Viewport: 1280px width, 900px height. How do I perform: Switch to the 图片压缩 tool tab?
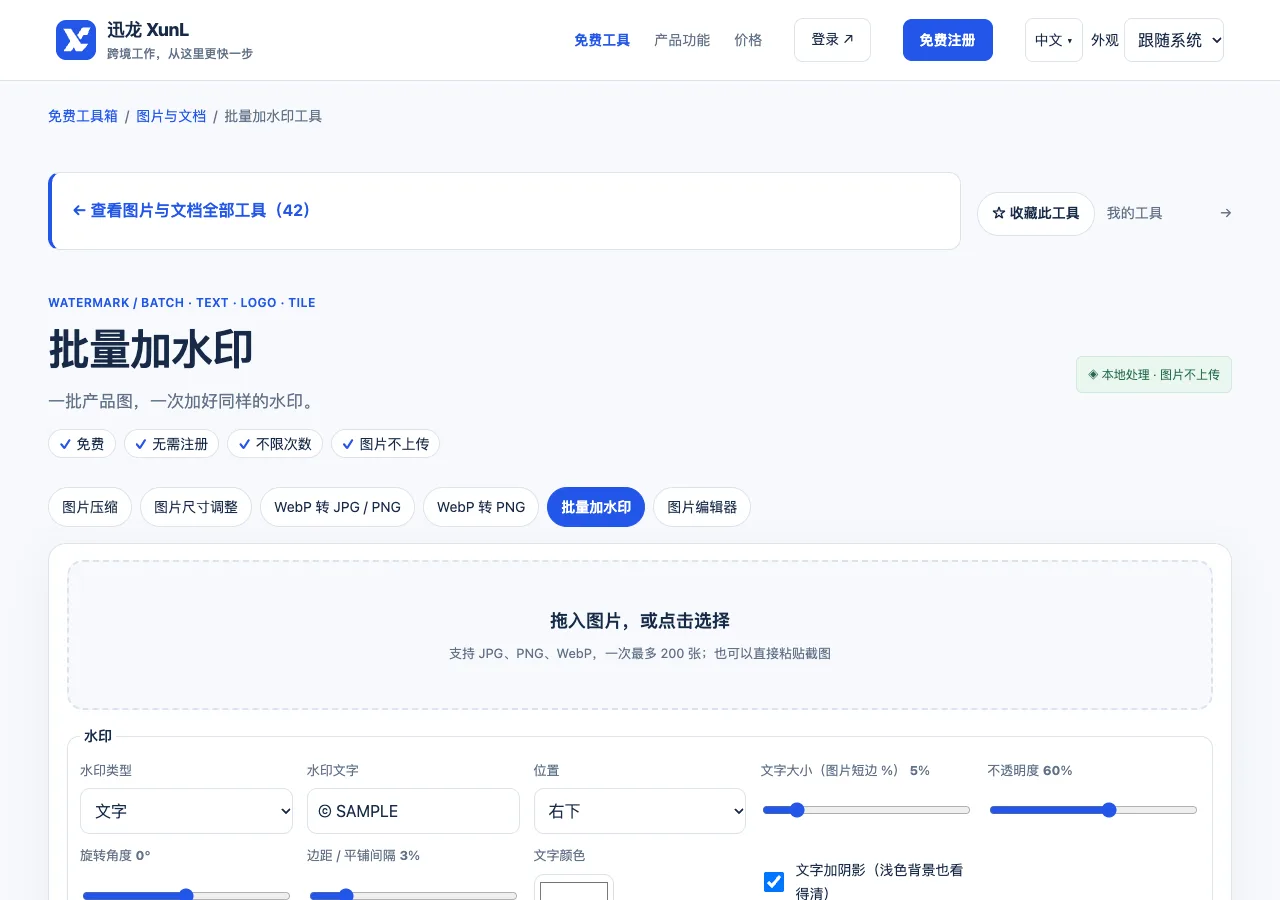tap(90, 507)
